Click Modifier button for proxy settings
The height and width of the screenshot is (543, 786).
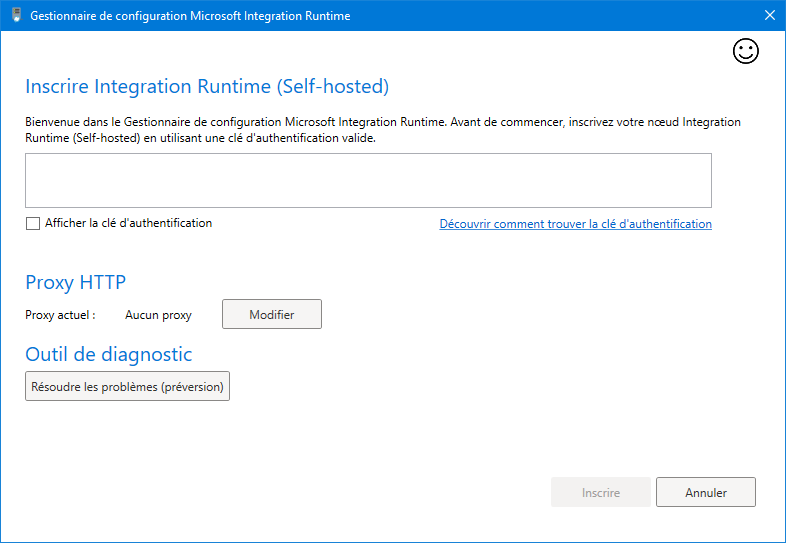point(272,314)
